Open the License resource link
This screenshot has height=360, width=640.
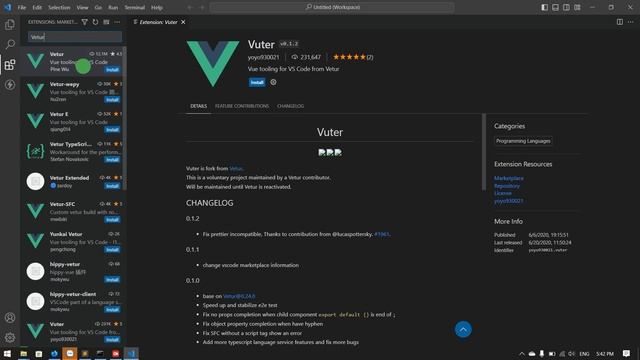point(502,193)
